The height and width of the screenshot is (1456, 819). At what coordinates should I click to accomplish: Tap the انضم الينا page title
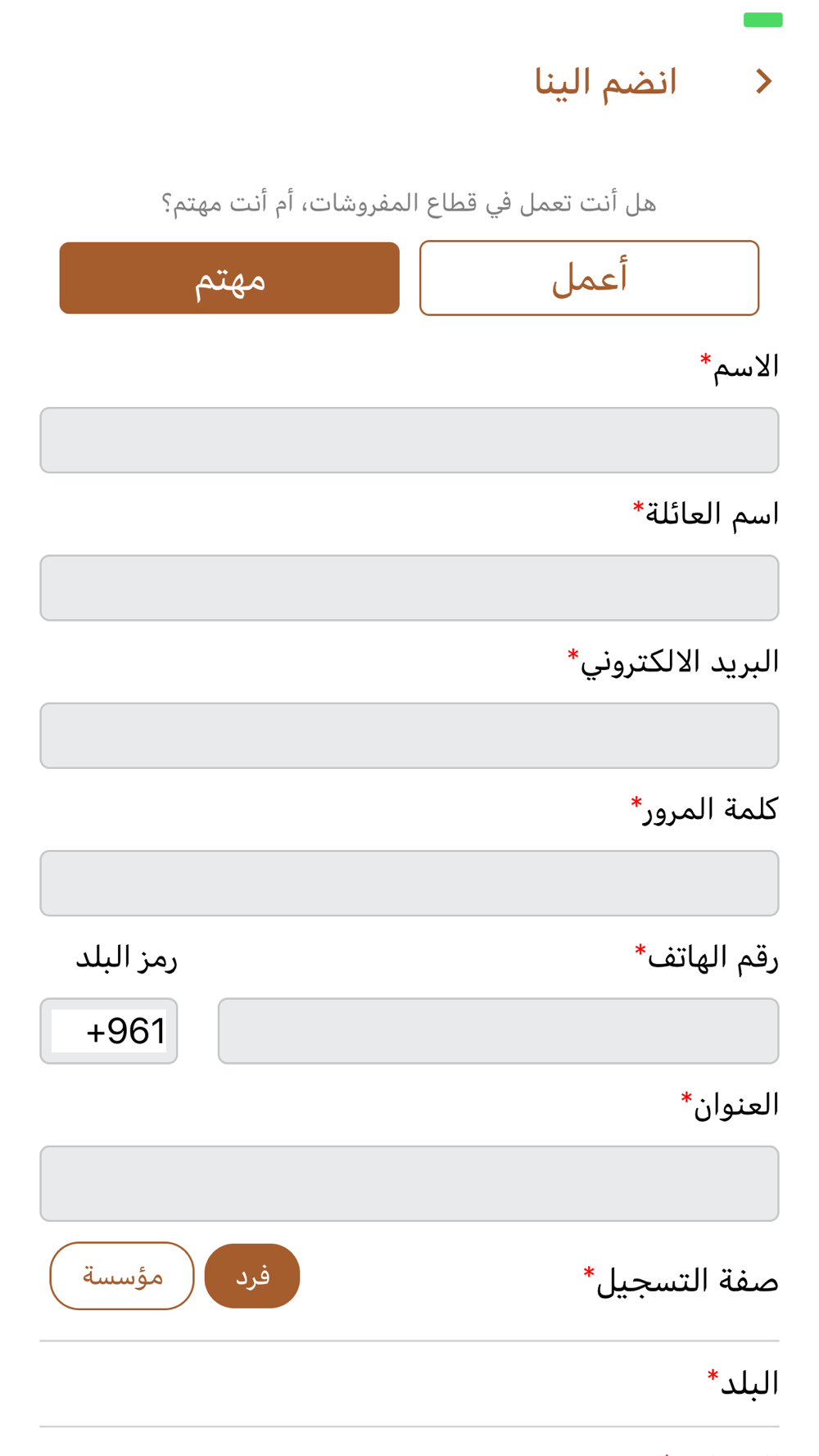606,82
